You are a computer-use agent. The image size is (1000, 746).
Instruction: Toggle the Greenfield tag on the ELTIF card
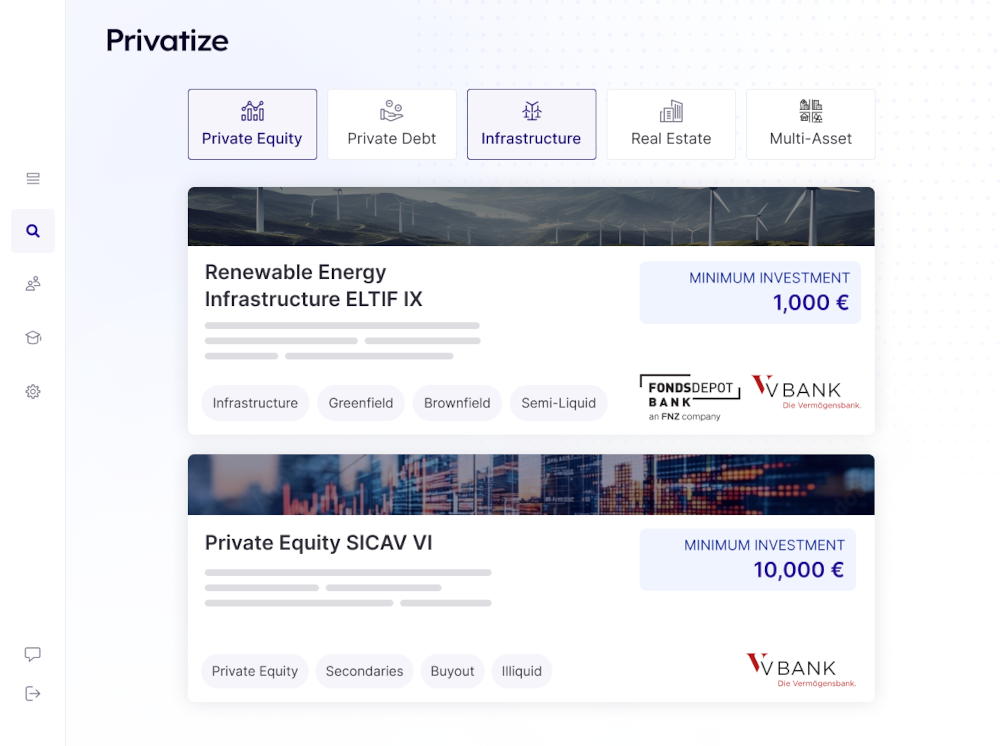click(x=360, y=403)
